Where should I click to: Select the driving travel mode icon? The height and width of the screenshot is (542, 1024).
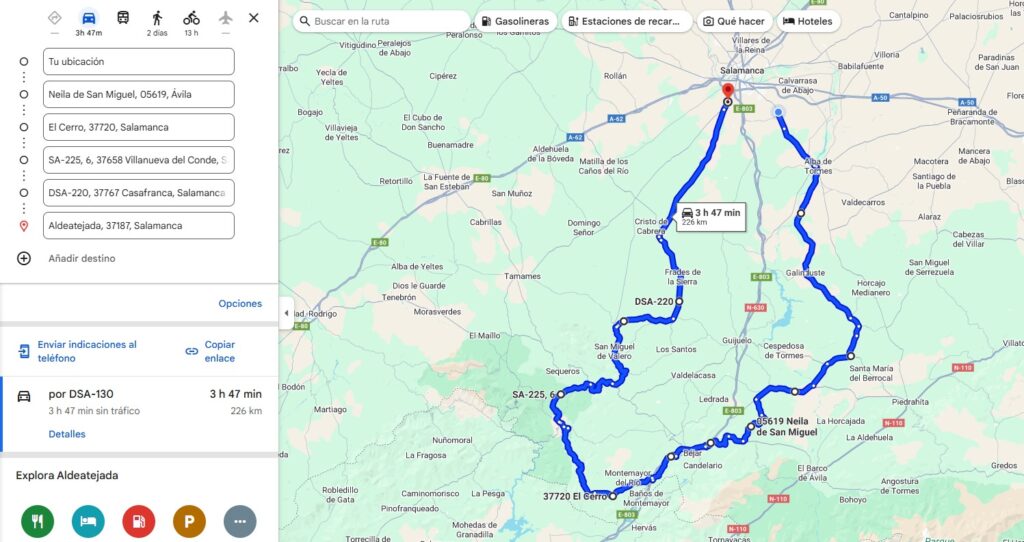tap(89, 18)
